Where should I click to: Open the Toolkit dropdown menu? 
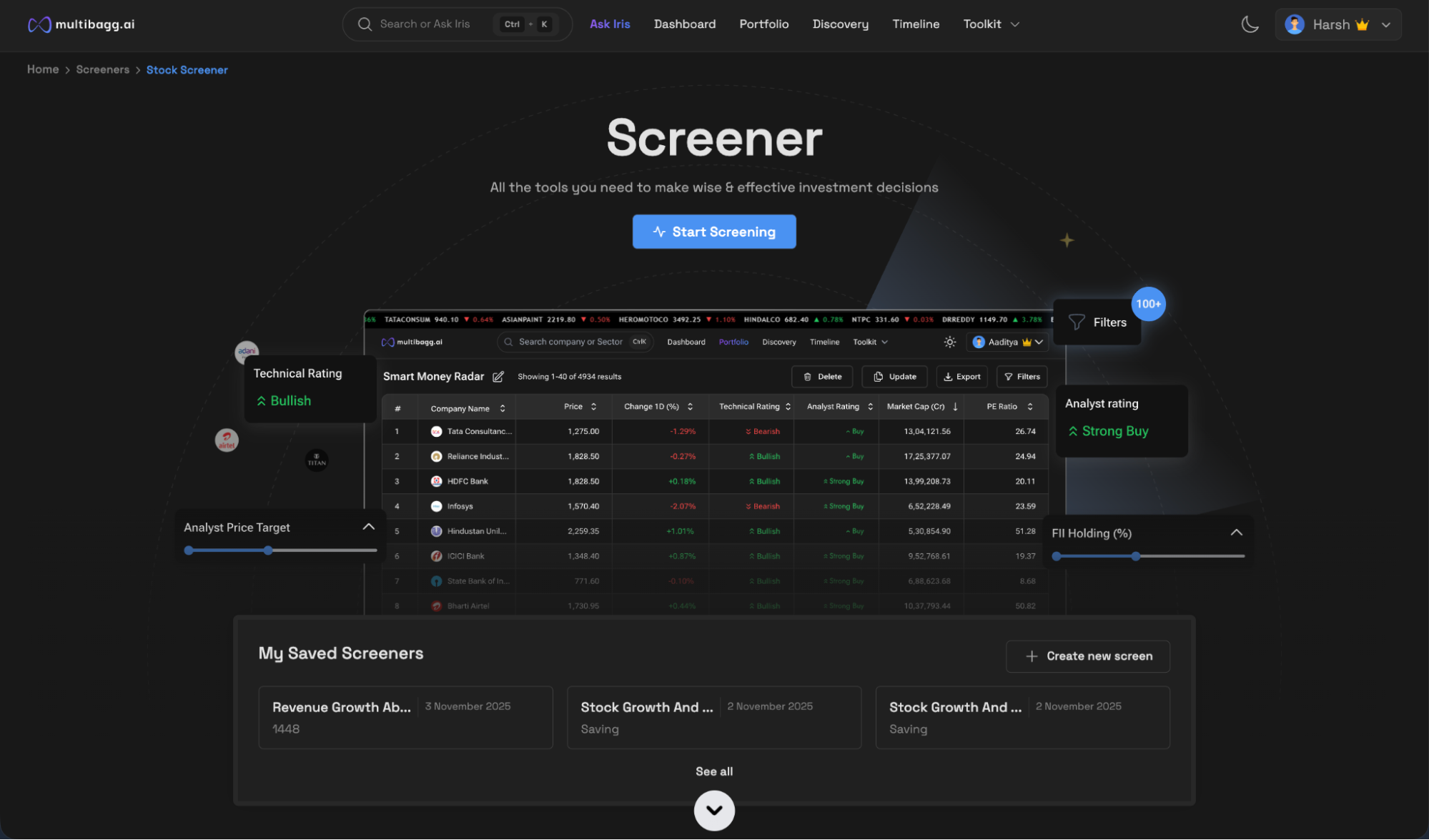click(991, 24)
